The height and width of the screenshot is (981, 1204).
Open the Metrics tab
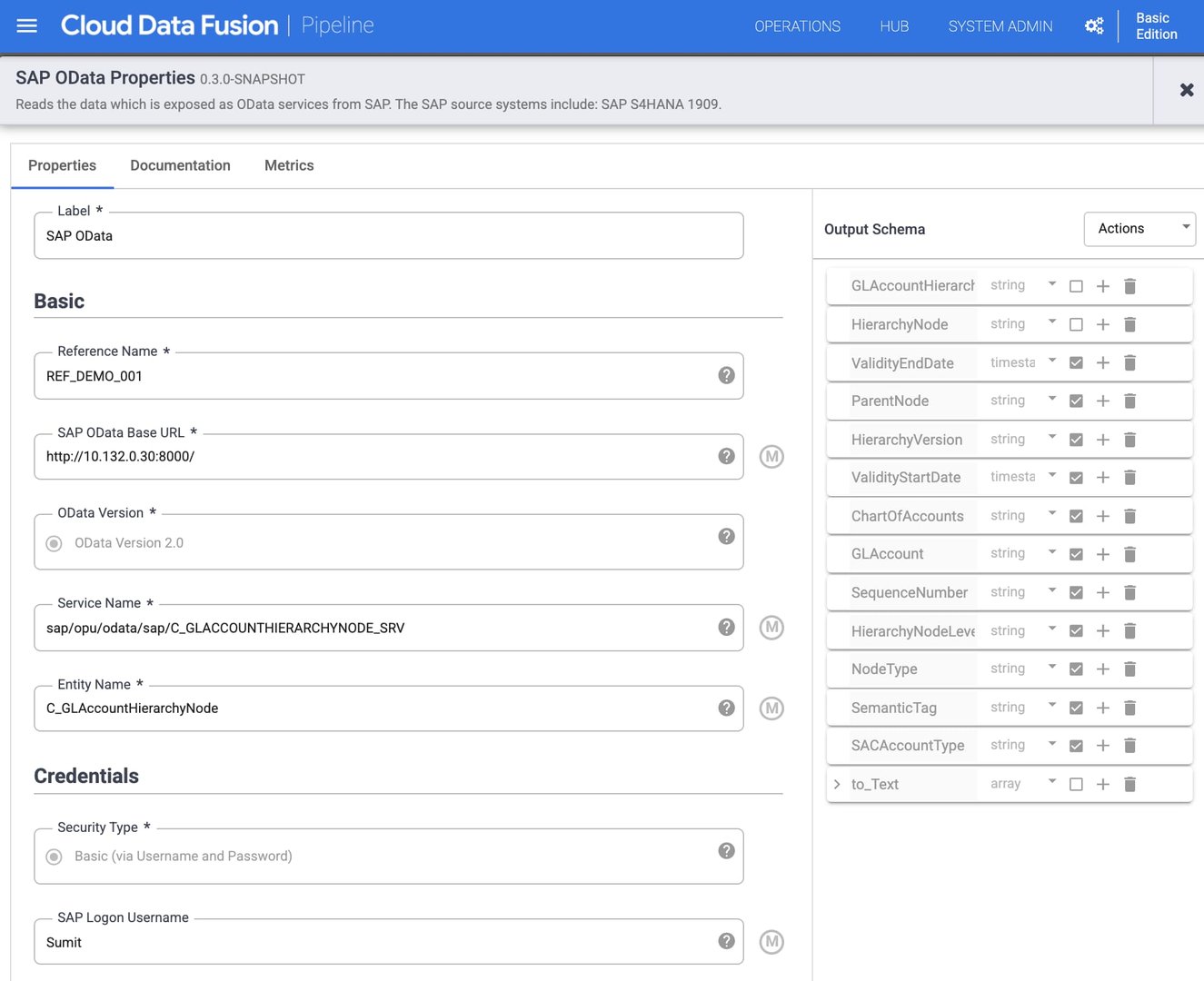pos(288,165)
